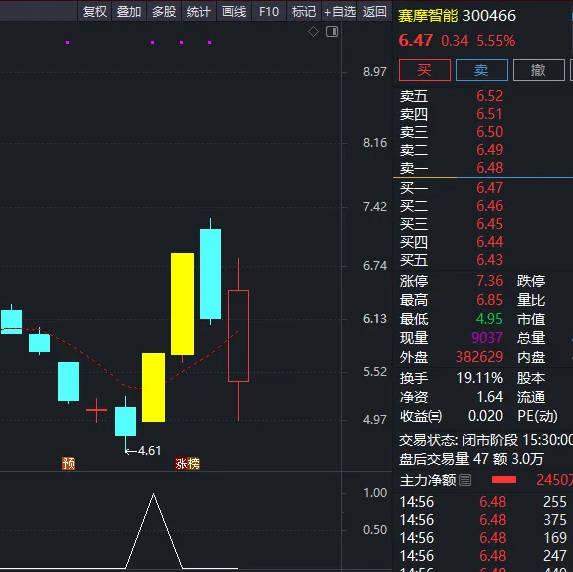Click the trade row with volume 169
This screenshot has width=573, height=572.
[483, 538]
